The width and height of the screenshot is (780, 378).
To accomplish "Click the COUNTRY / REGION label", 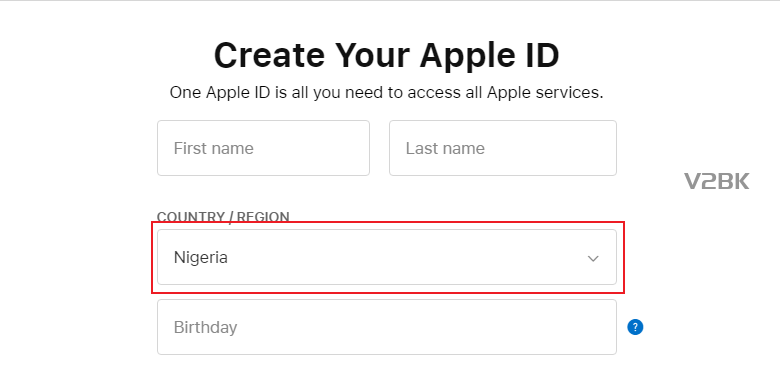I will 223,217.
